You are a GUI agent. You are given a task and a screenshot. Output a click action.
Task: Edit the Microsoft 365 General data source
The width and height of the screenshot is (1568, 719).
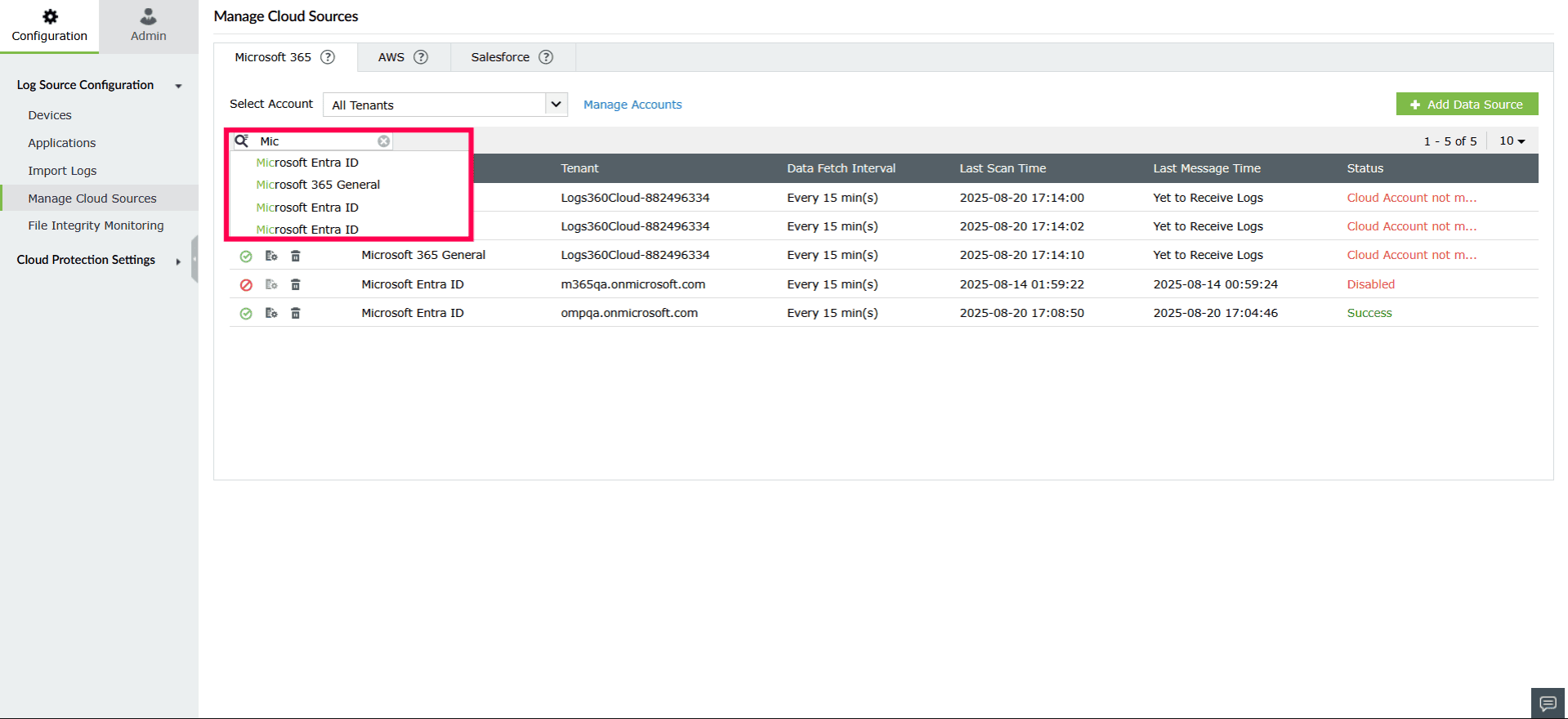tap(271, 256)
